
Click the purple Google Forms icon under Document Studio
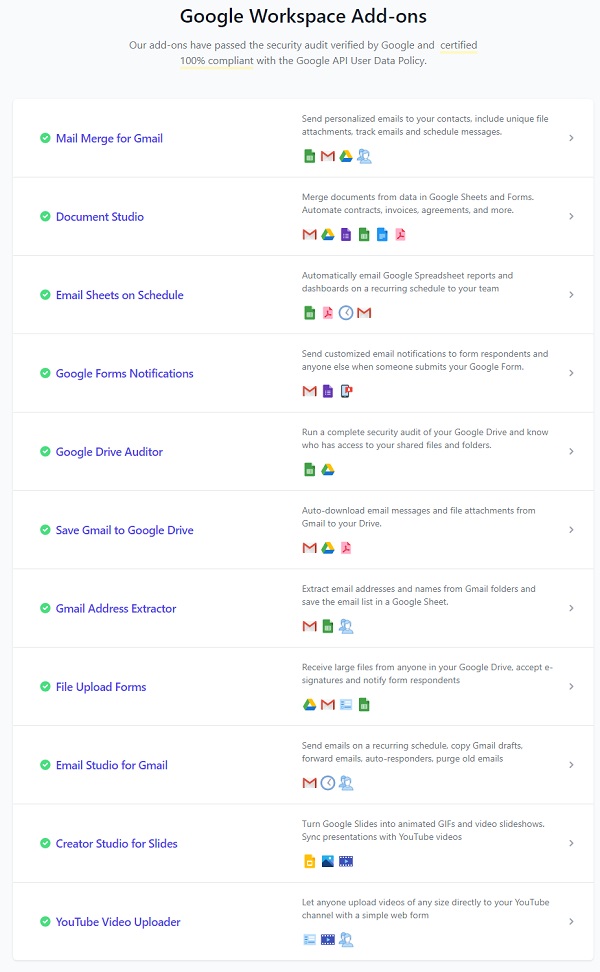(345, 234)
